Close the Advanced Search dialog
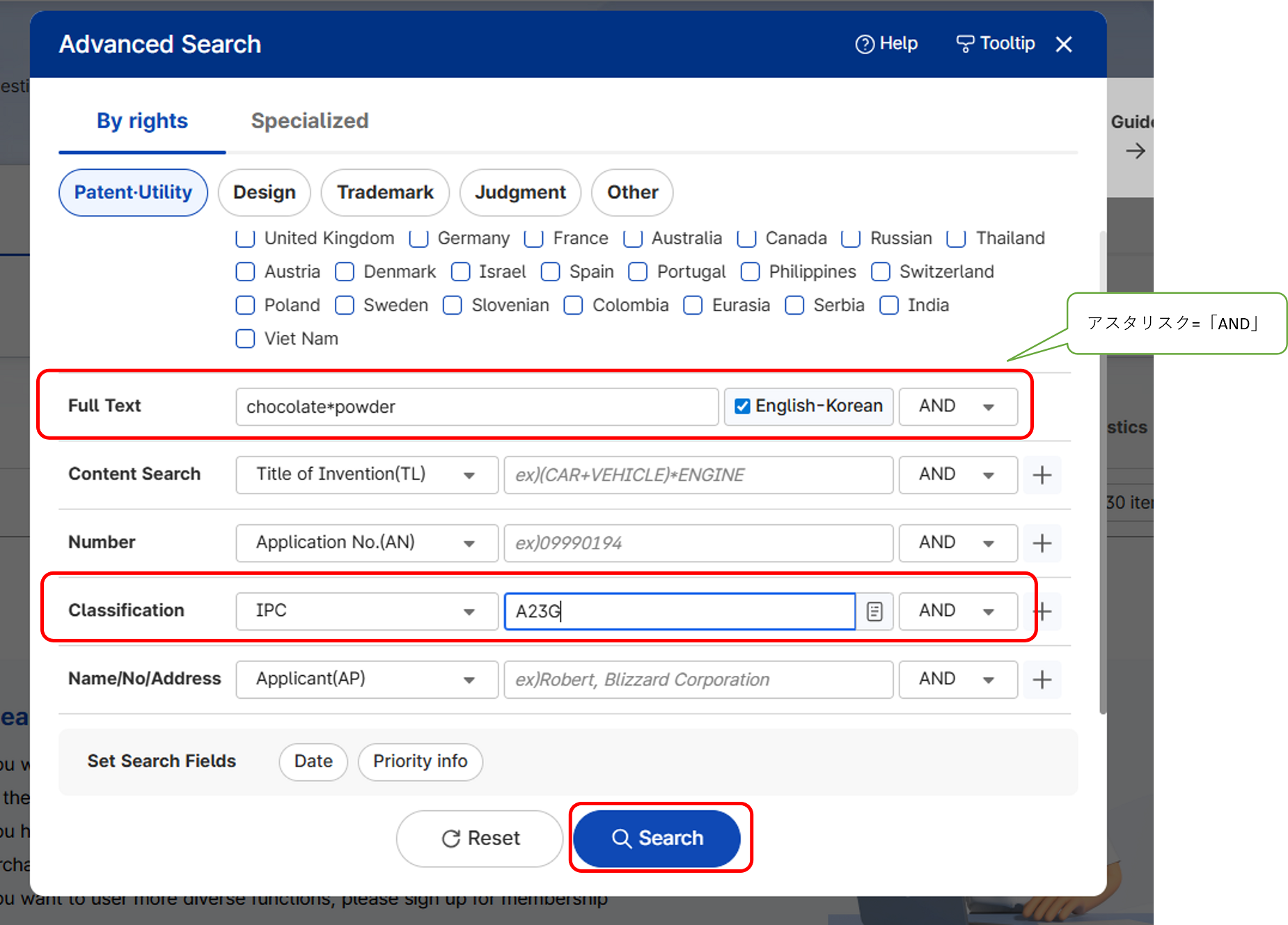This screenshot has width=1288, height=925. click(1063, 45)
